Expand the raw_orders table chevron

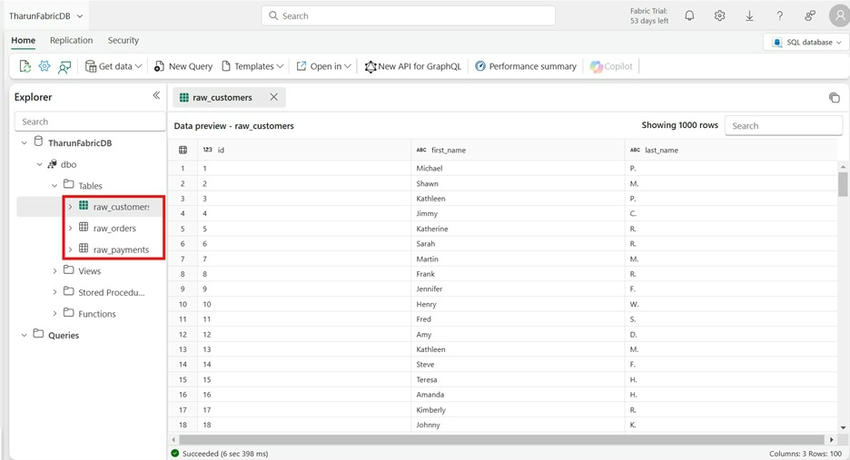point(70,228)
